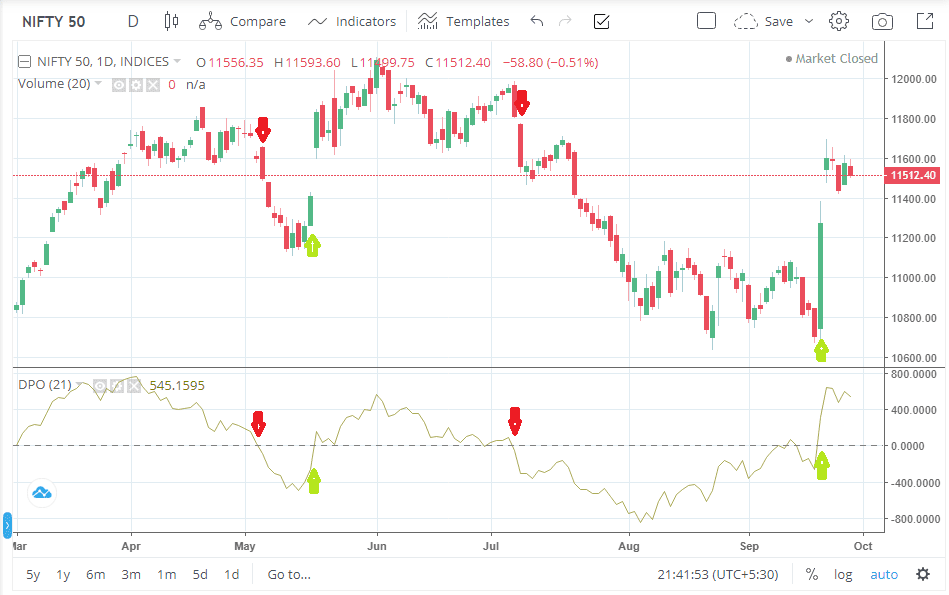This screenshot has width=949, height=595.
Task: Click the cloud Save icon
Action: [x=745, y=22]
